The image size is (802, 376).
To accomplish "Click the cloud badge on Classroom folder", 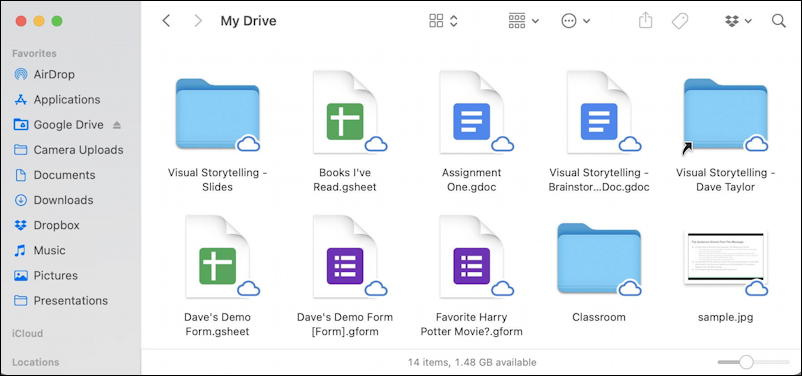I will (630, 289).
